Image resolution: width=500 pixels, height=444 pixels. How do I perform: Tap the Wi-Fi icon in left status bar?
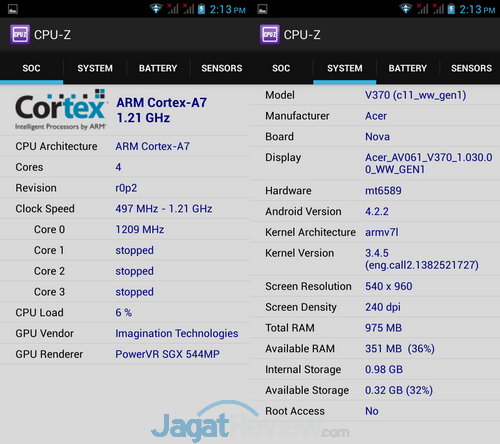[156, 9]
